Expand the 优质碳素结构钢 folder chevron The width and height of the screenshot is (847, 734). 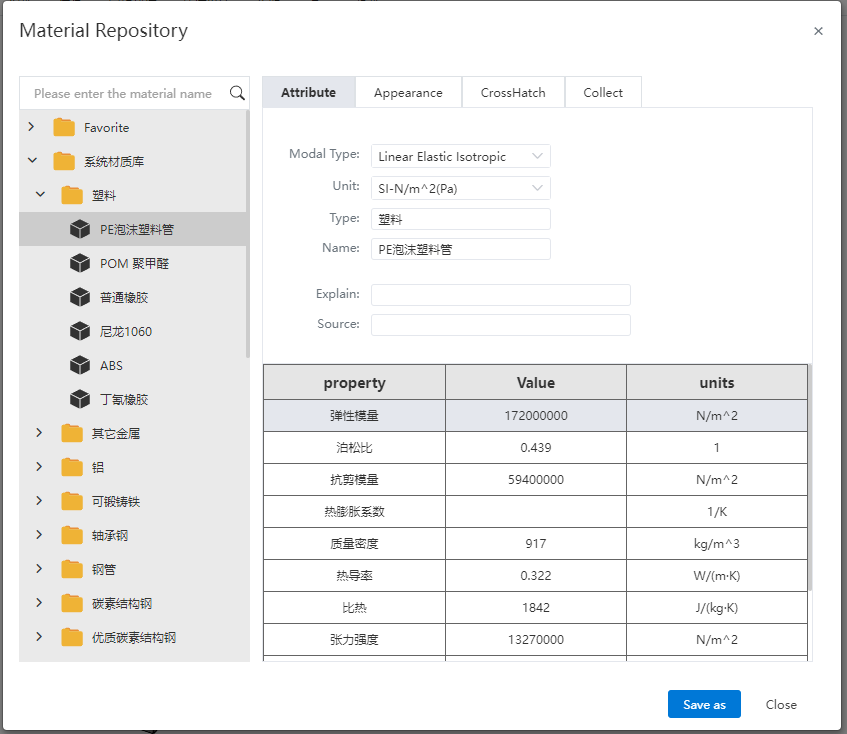point(39,637)
